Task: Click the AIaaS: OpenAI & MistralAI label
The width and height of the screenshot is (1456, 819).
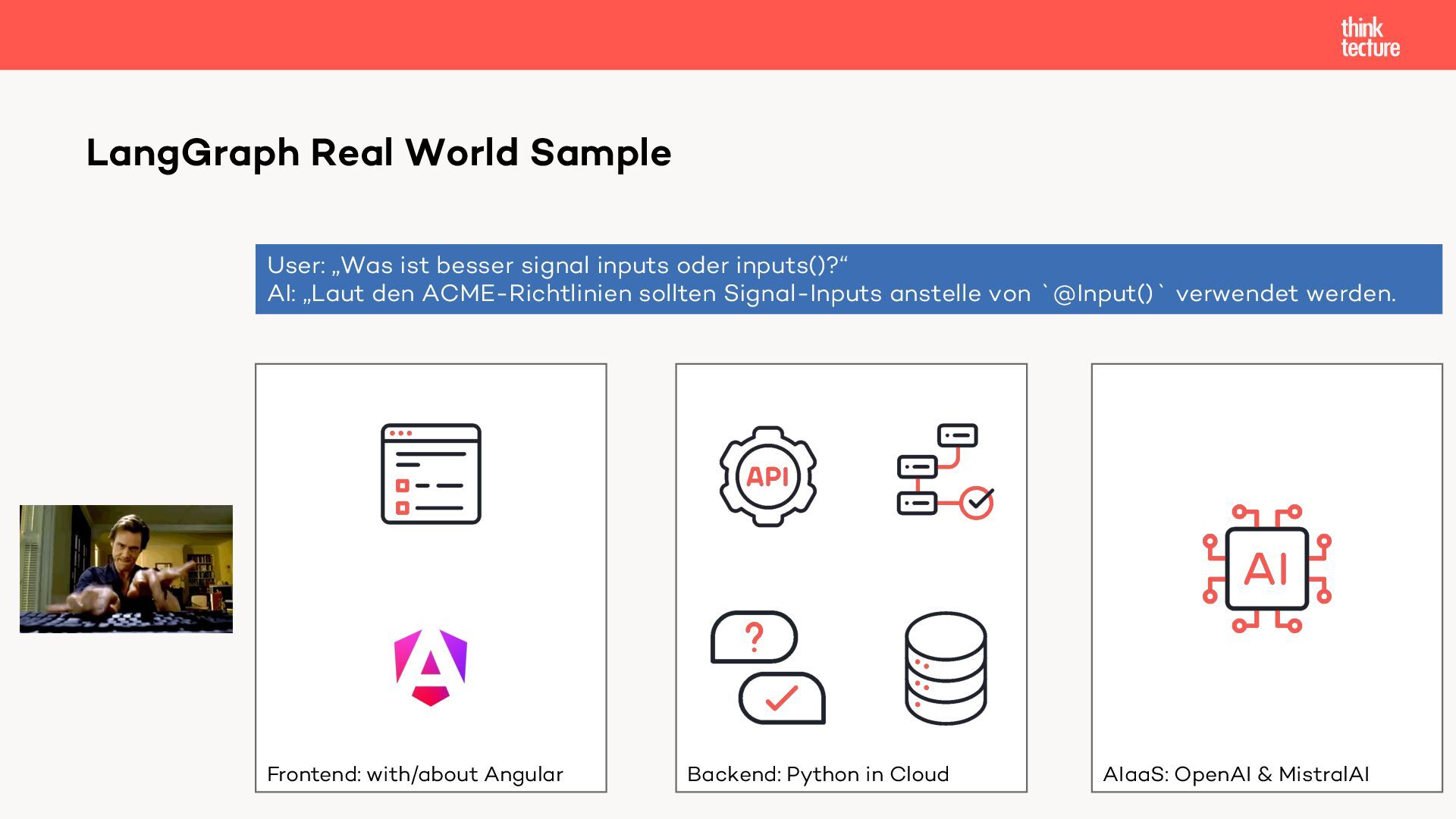Action: pos(1235,774)
